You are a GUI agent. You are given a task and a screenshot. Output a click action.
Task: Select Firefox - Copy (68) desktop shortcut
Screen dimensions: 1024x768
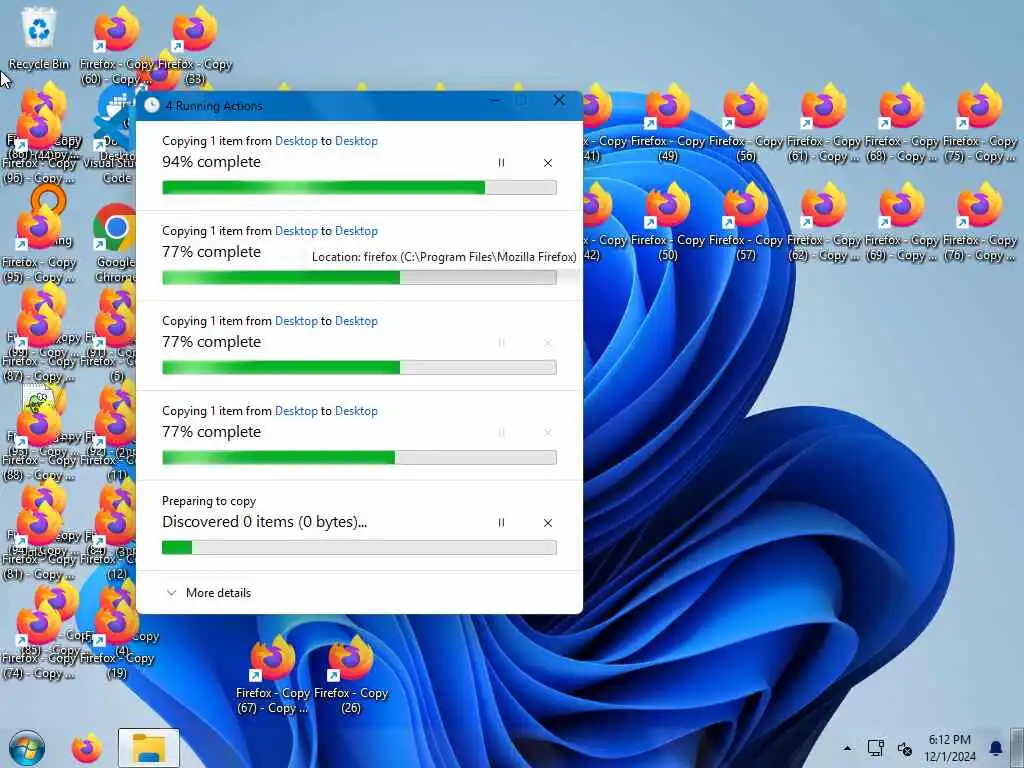902,123
